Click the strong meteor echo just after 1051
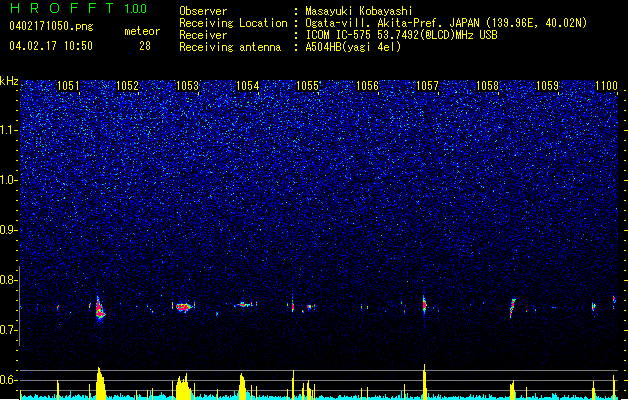 (99, 308)
